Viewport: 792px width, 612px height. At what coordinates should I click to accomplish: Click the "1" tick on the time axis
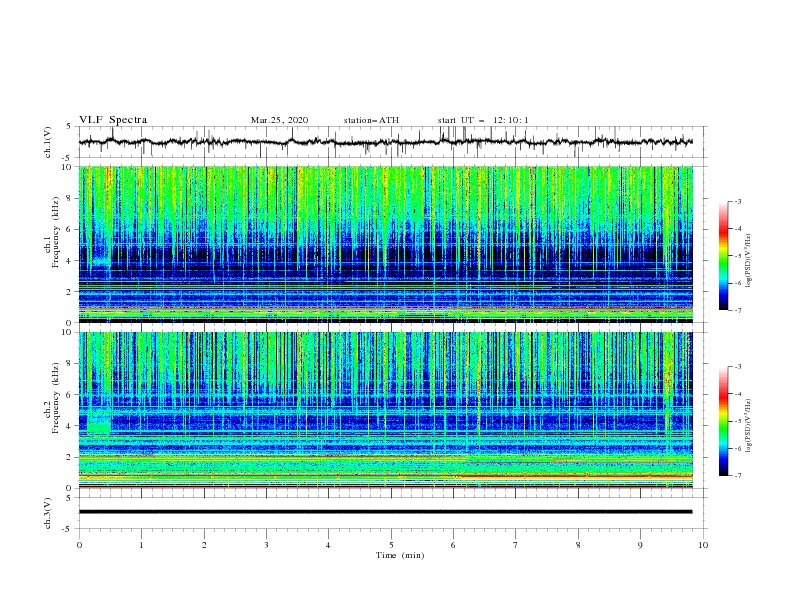coord(141,545)
